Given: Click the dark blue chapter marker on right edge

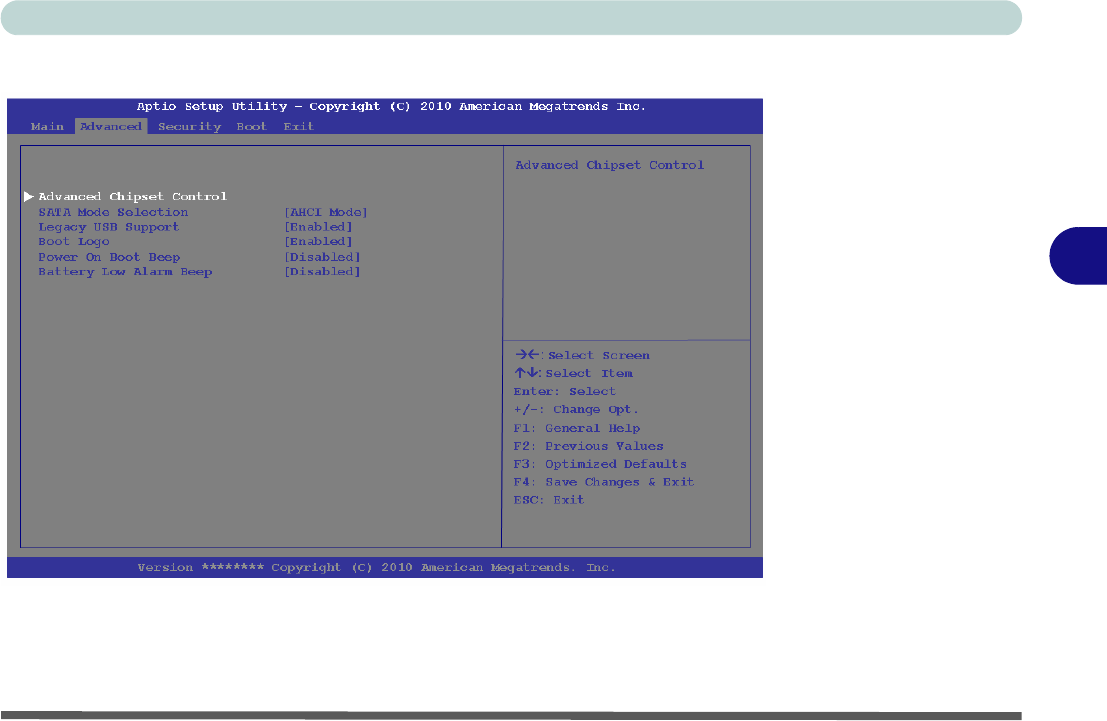Looking at the screenshot, I should click(x=1078, y=255).
